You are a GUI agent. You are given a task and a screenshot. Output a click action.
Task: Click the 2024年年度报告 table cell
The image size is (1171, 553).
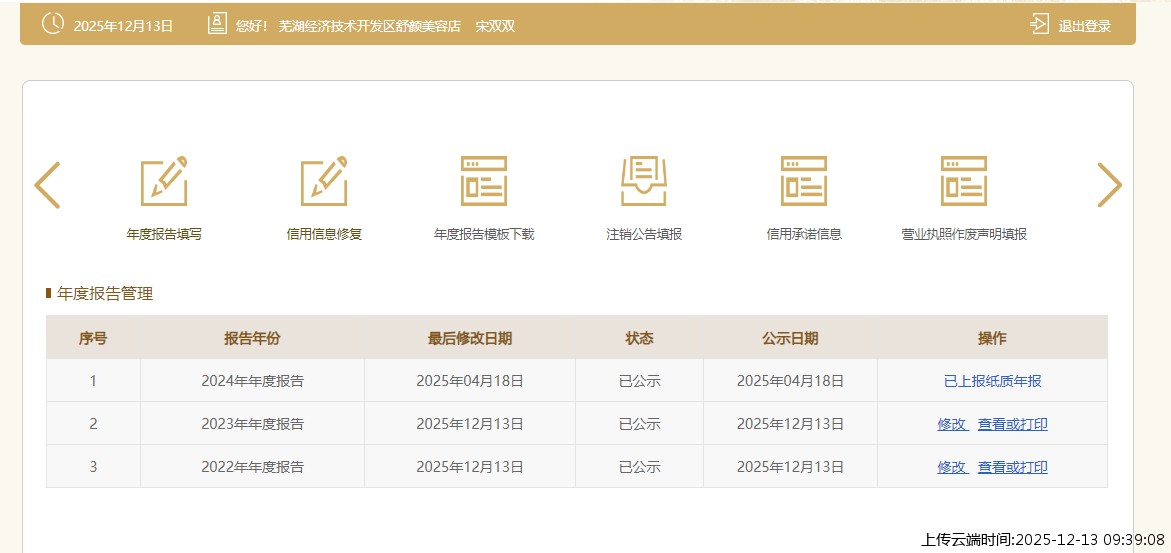click(x=252, y=381)
